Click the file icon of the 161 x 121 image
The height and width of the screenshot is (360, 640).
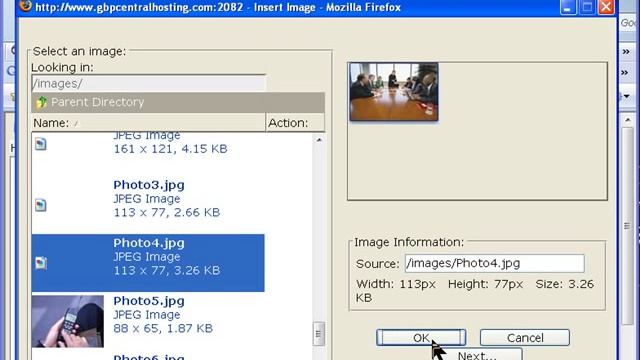point(40,144)
